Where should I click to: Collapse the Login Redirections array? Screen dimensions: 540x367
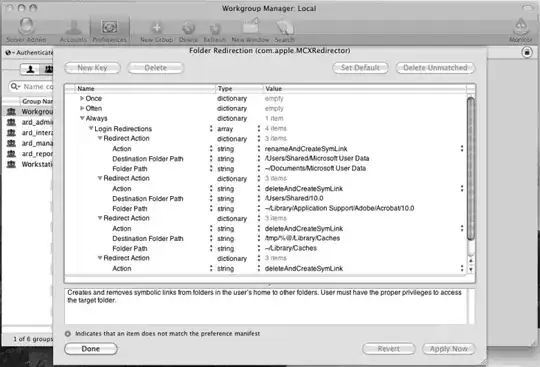click(91, 128)
